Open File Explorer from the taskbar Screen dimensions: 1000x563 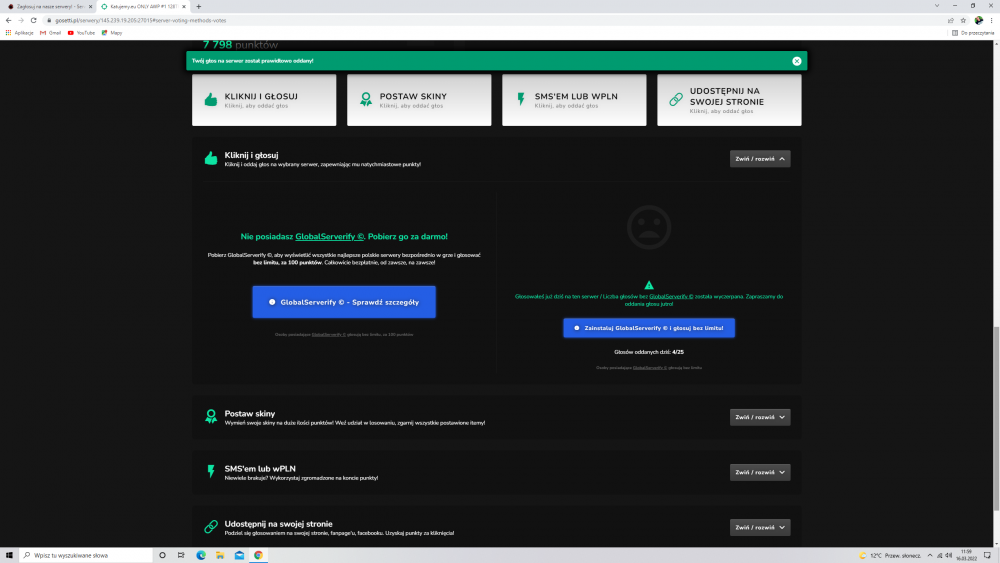click(x=220, y=555)
